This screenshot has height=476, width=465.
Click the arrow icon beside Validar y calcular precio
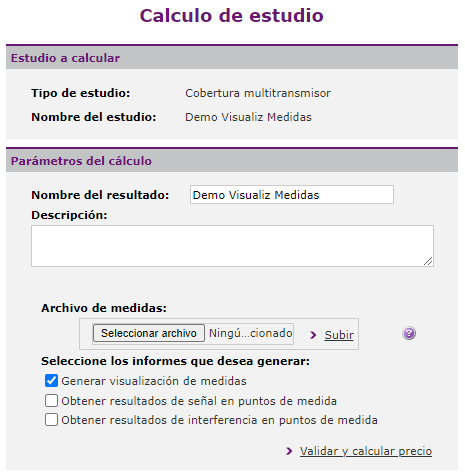(289, 451)
